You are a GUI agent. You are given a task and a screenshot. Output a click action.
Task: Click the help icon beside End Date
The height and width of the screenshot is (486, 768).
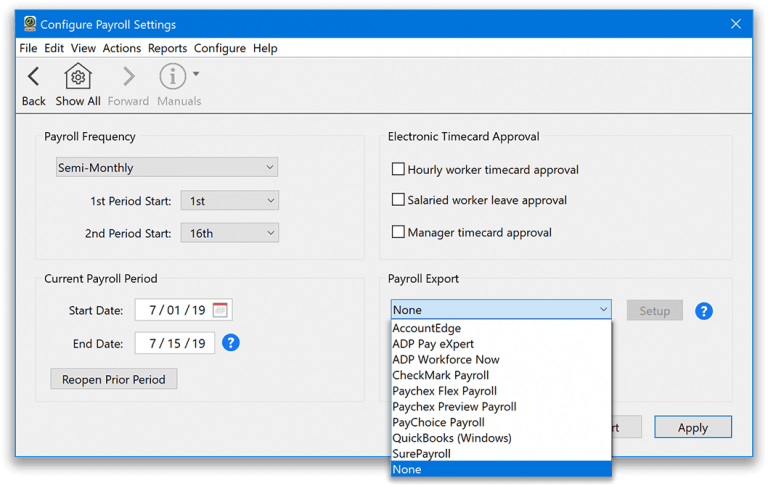coord(231,343)
